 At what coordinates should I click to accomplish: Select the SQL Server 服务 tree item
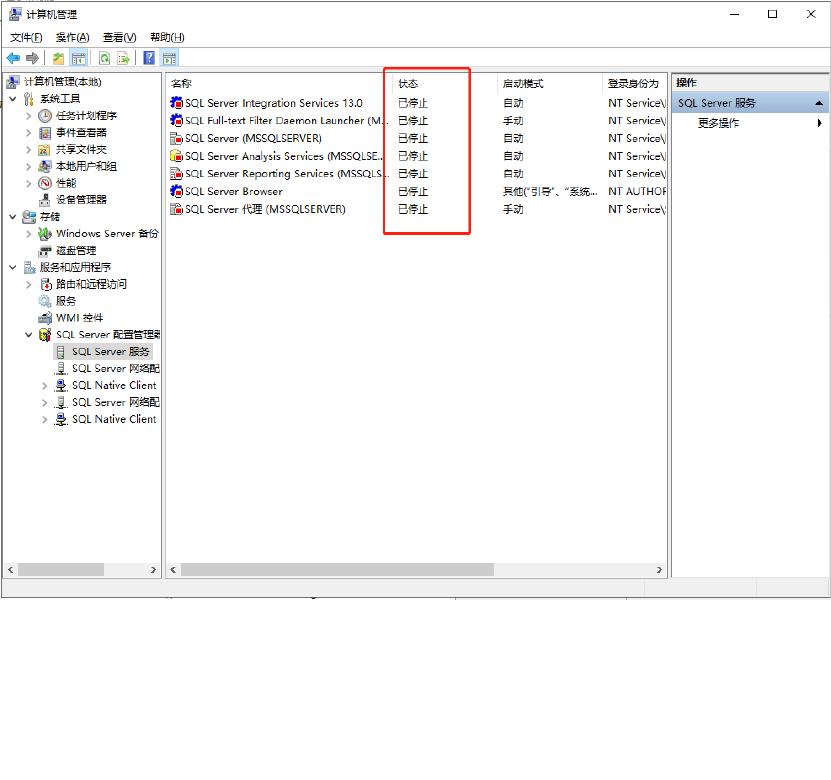coord(110,352)
